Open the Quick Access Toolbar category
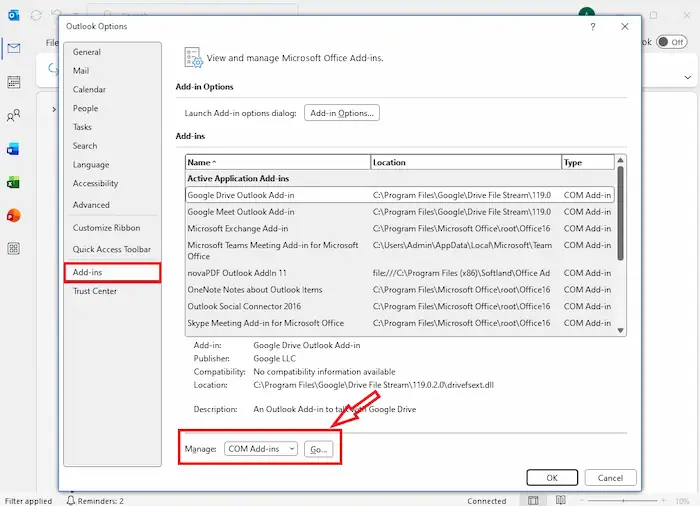Viewport: 700px width, 506px height. 112,249
